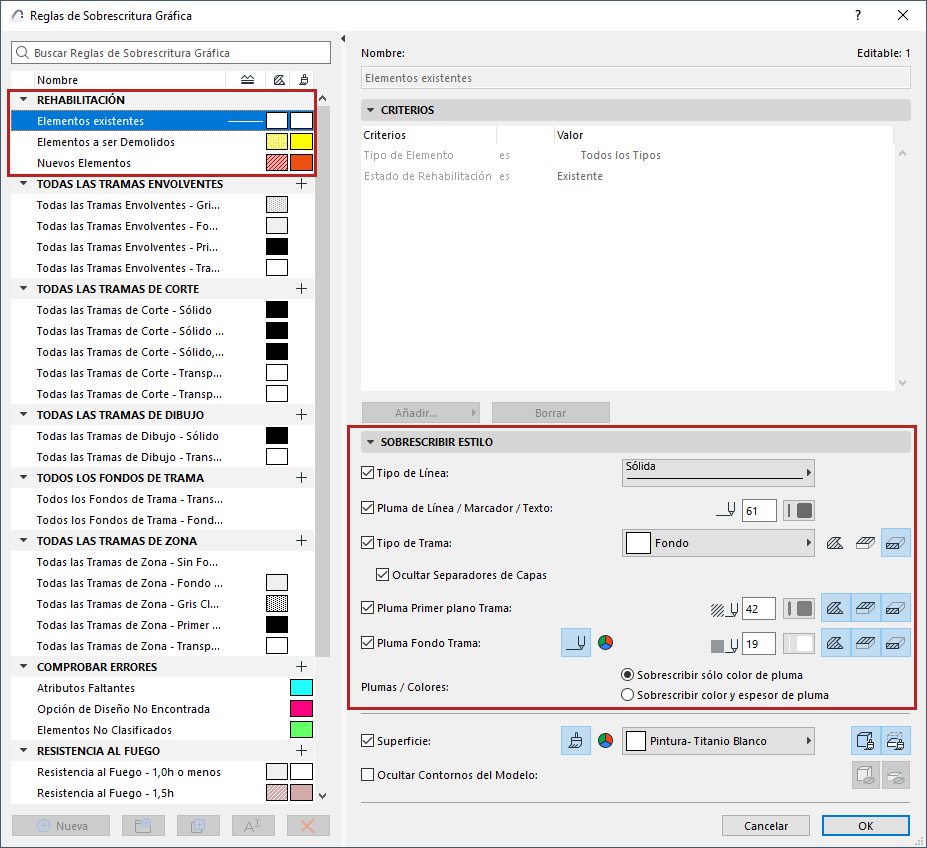Viewport: 927px width, 848px height.
Task: Click the line type column header icon
Action: pos(248,80)
